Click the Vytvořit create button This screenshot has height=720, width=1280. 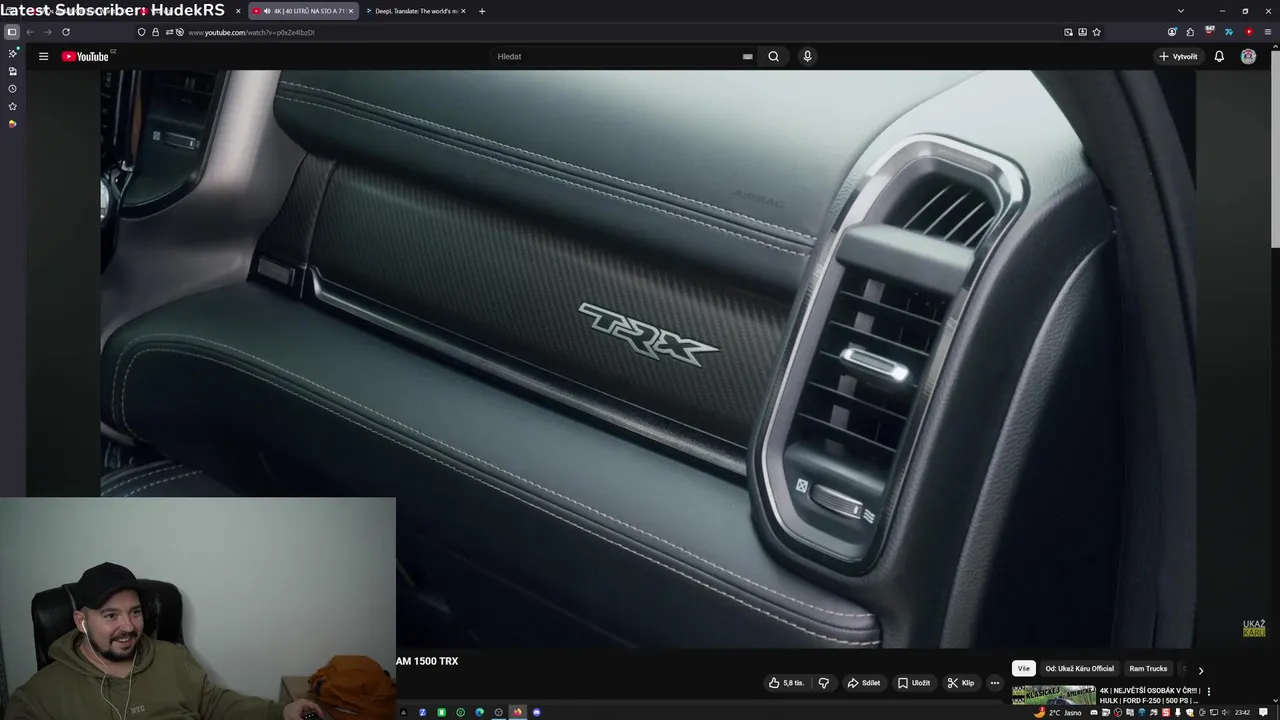(x=1178, y=56)
